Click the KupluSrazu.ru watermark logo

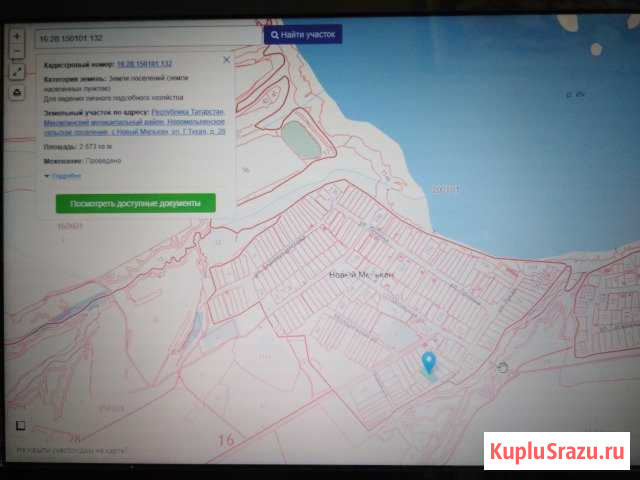[558, 447]
